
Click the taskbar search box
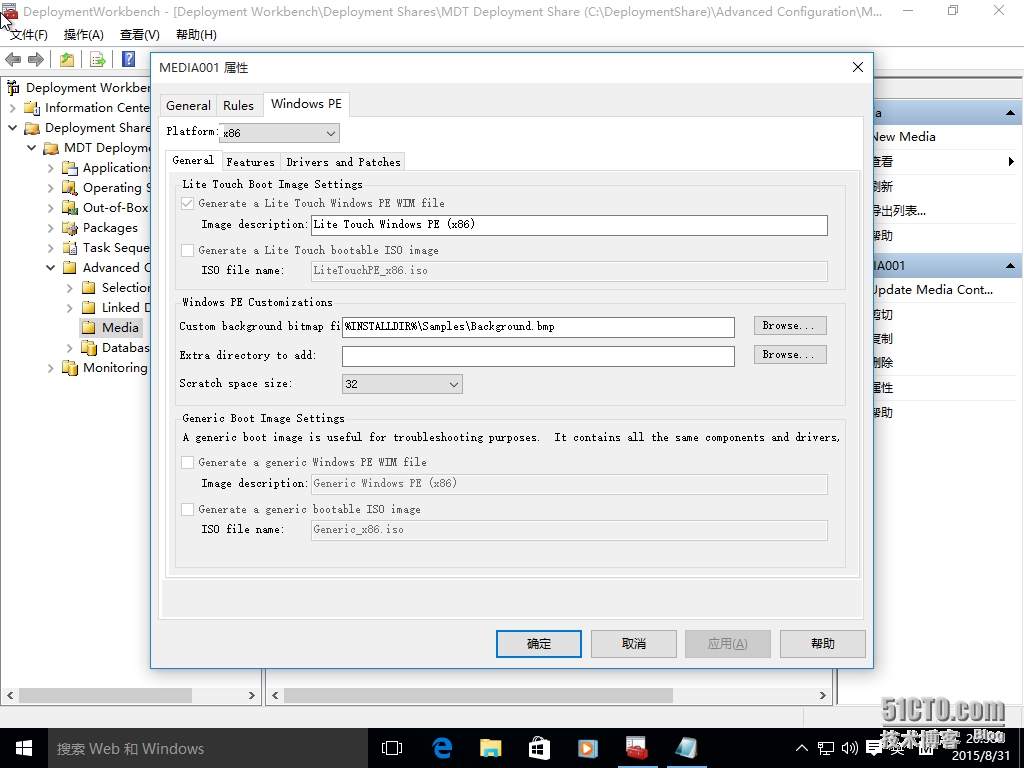click(x=208, y=748)
